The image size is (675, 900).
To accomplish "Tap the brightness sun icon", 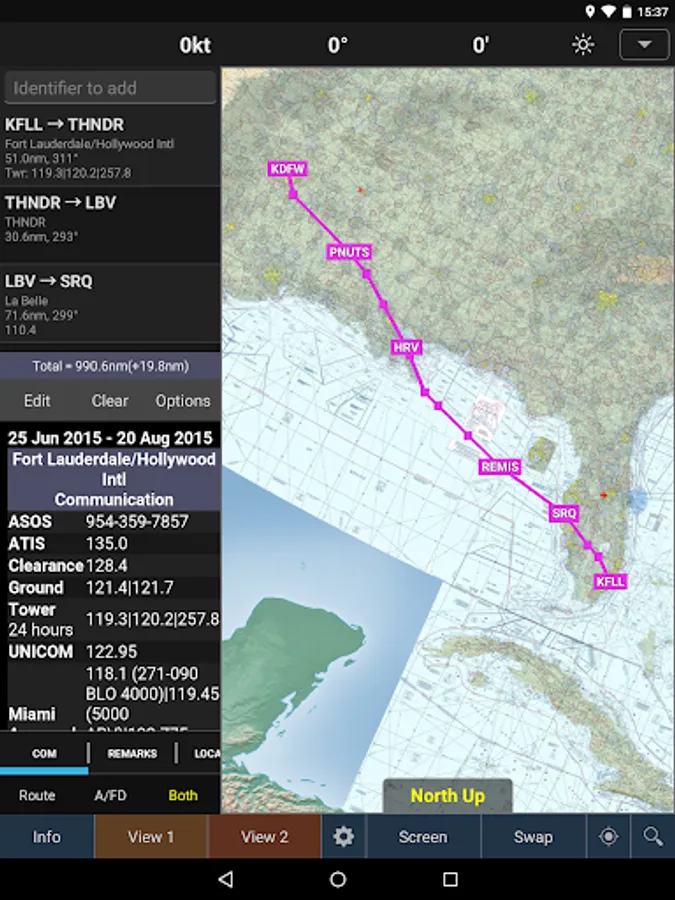I will point(583,45).
